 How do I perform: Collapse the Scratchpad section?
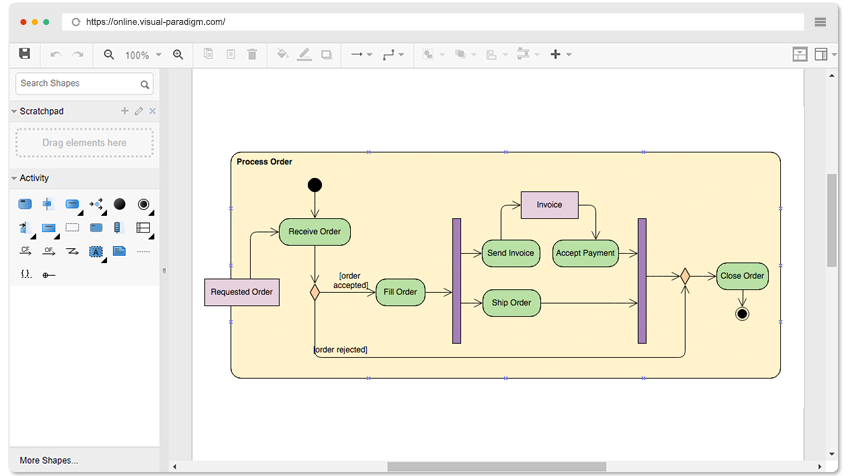pos(14,111)
